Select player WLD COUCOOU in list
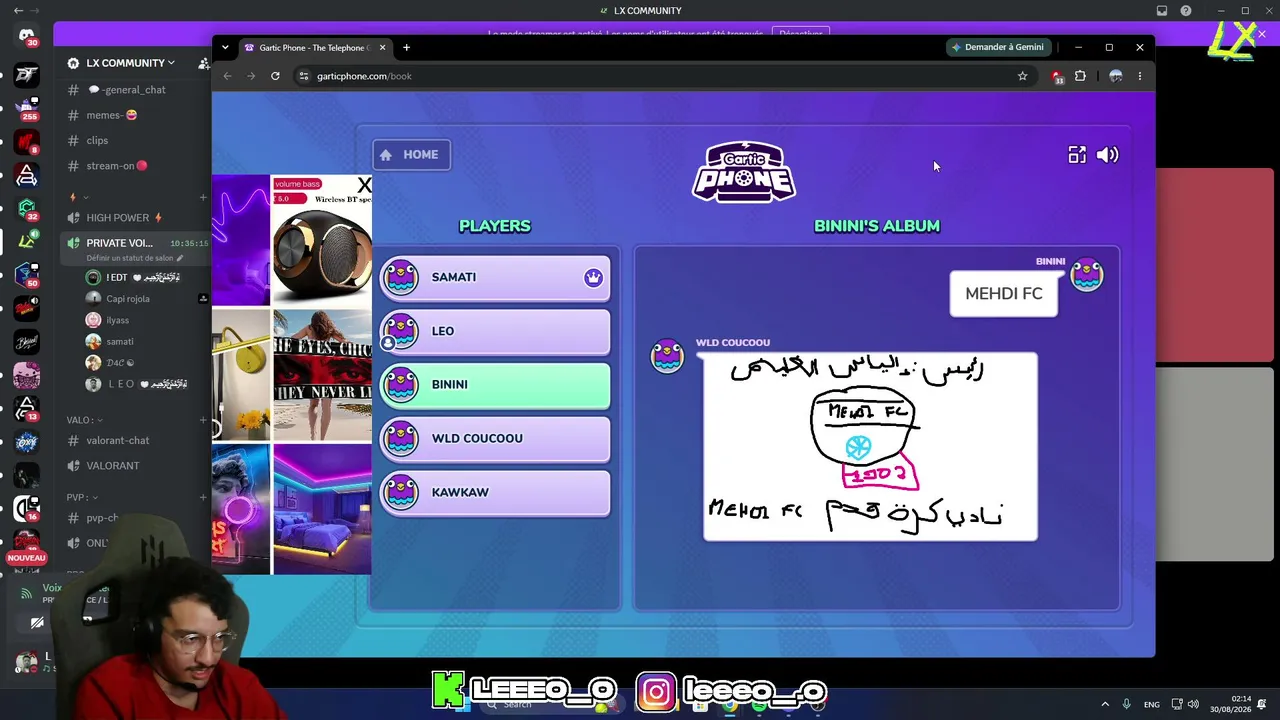Screen dimensions: 1280x720 coord(495,439)
